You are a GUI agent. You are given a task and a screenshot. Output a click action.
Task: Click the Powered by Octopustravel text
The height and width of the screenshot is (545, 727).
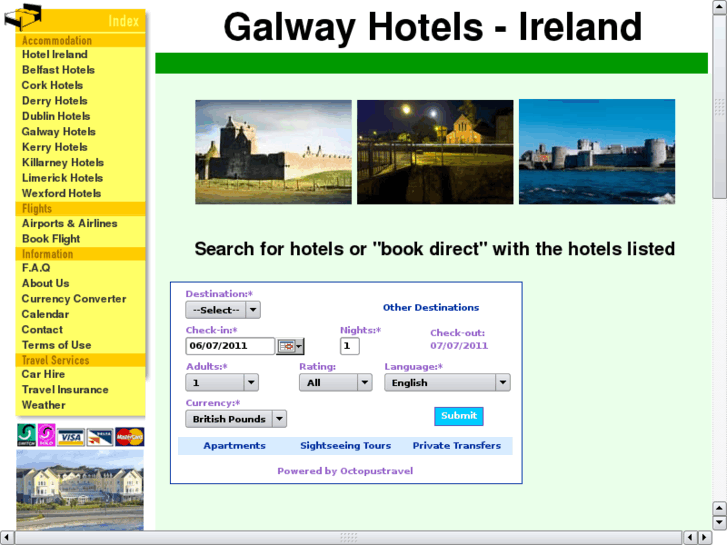coord(345,471)
